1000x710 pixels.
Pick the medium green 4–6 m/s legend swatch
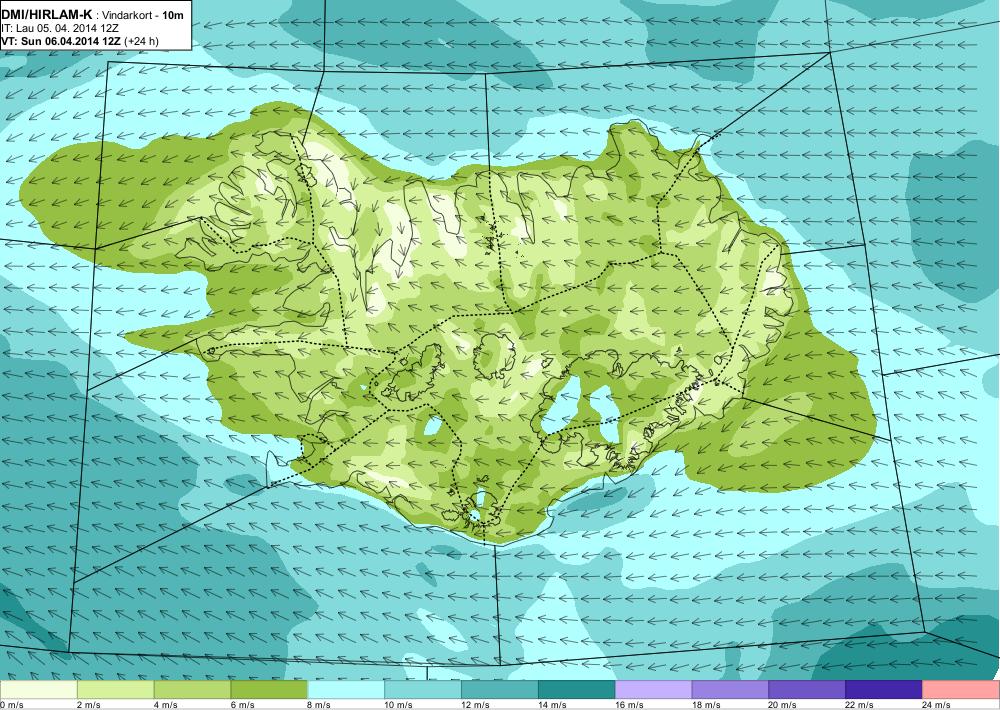coord(193,690)
